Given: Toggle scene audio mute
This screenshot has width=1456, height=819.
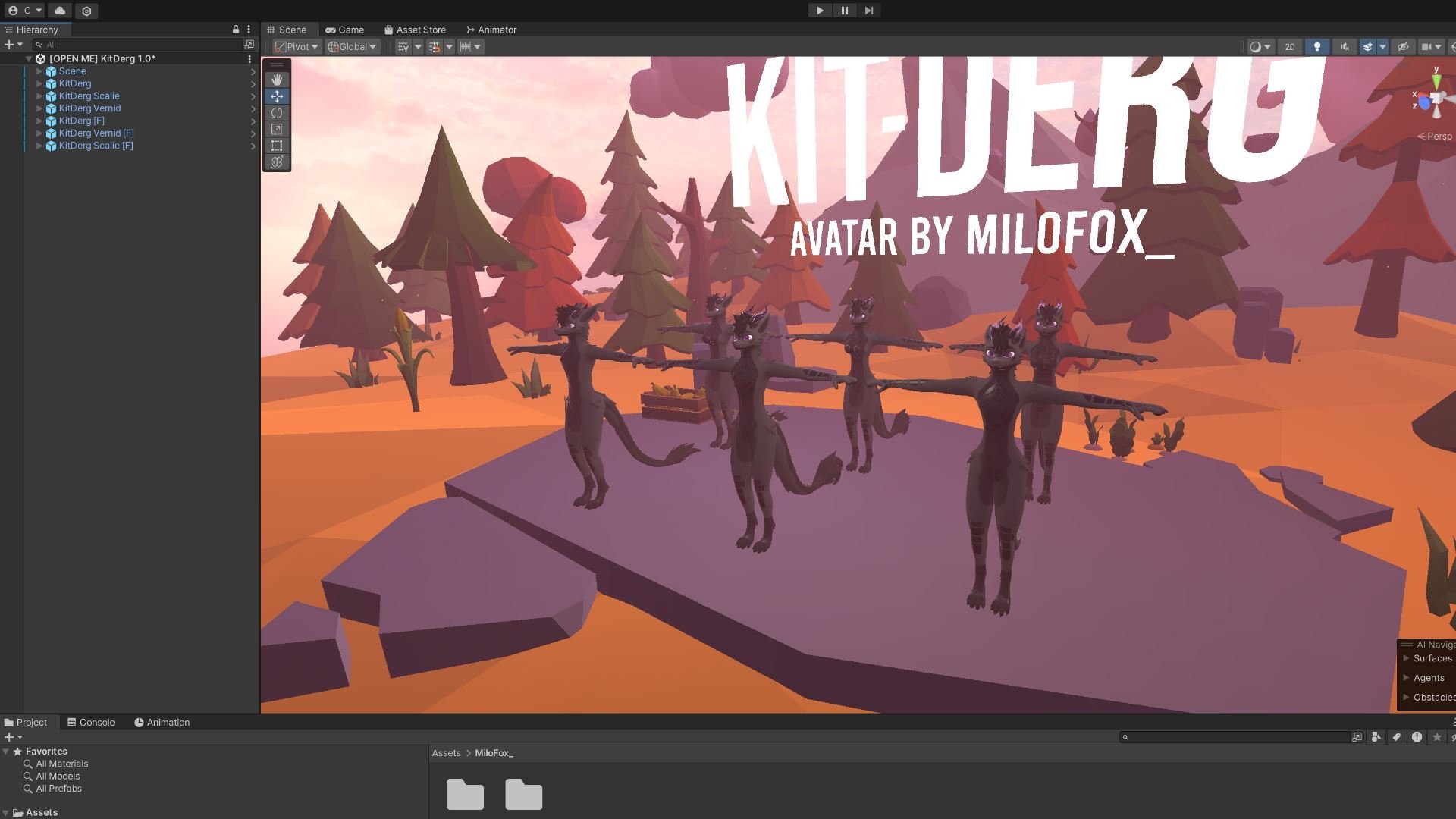Looking at the screenshot, I should tap(1345, 47).
